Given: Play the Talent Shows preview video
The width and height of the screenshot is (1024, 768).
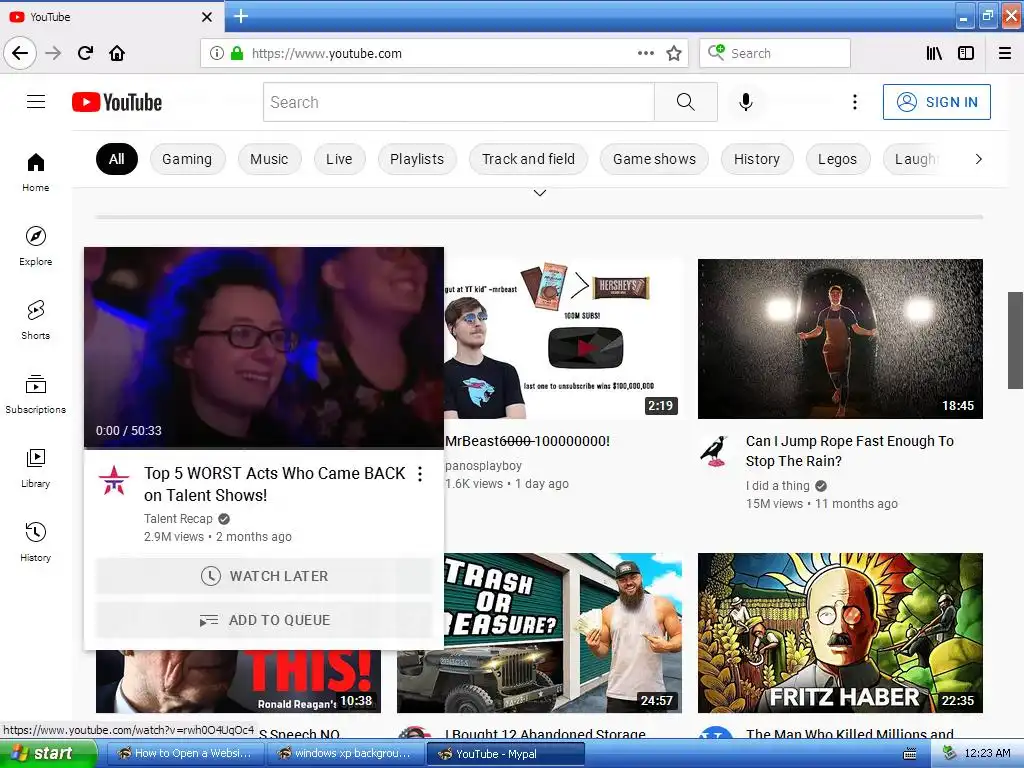Looking at the screenshot, I should [x=264, y=347].
